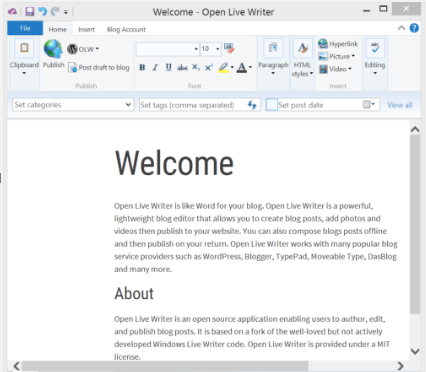This screenshot has height=372, width=426.
Task: Open the font family combo box
Action: [x=168, y=49]
